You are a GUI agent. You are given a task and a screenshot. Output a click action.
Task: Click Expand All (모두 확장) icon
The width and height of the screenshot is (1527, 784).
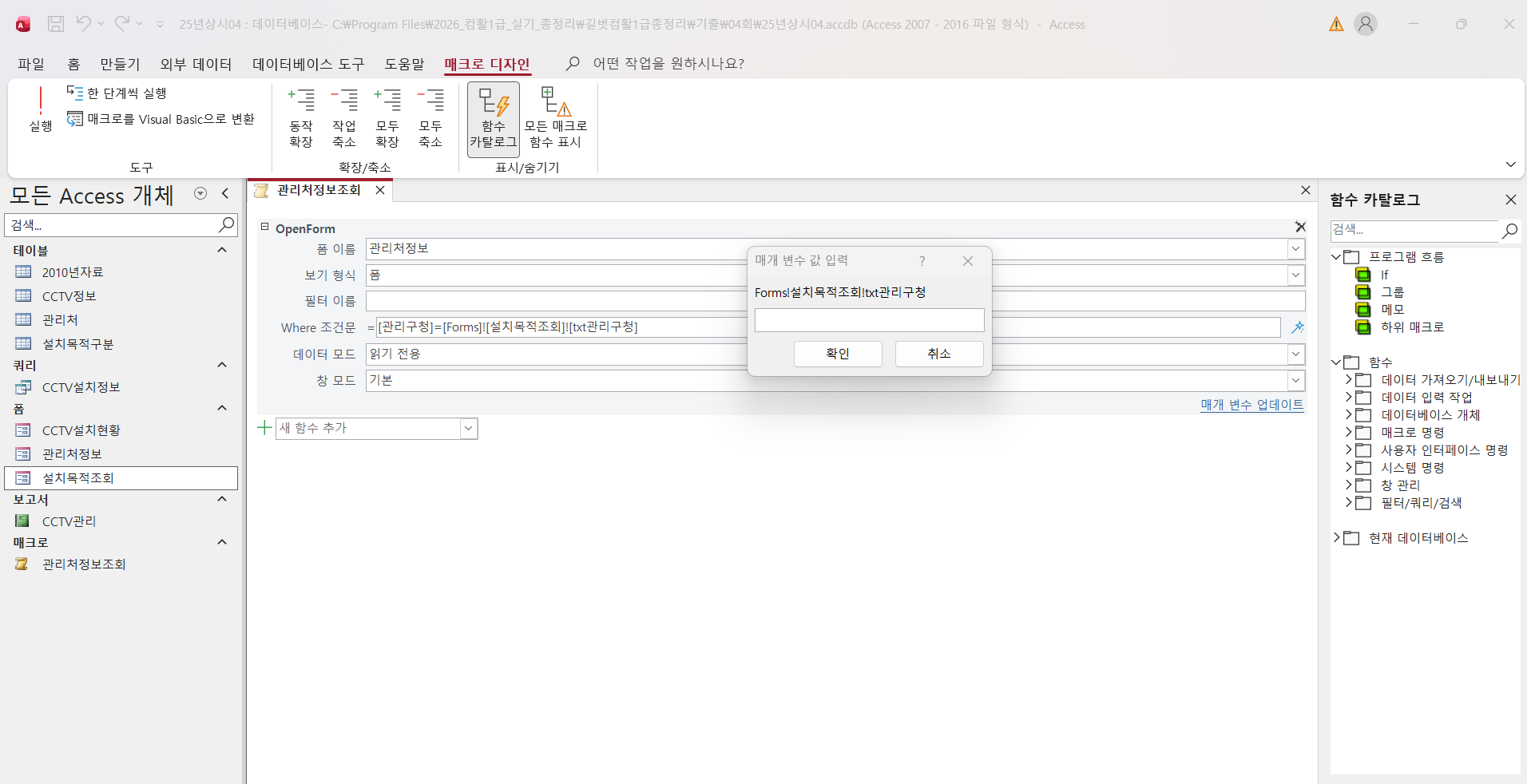(387, 117)
